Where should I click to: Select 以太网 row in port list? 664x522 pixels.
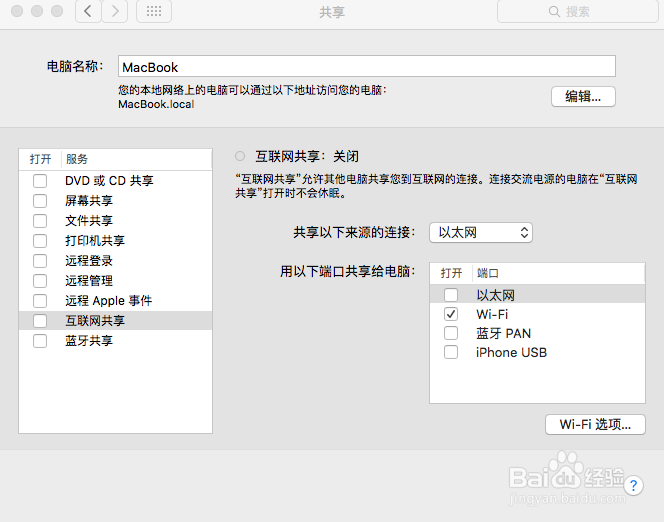pos(537,295)
